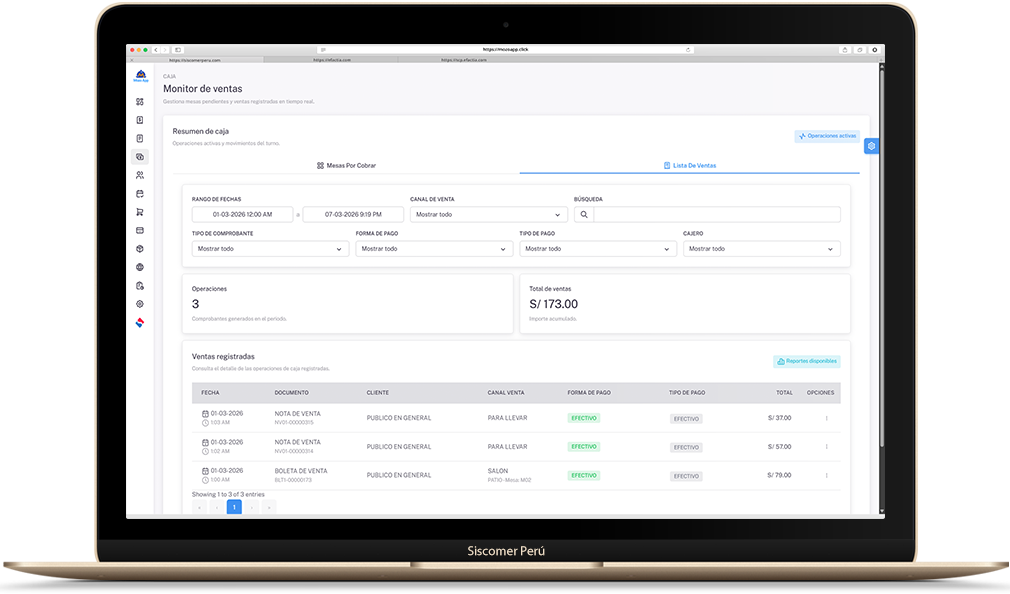Click the search magnifier icon in Búsqueda
The image size is (1010, 594).
click(583, 214)
